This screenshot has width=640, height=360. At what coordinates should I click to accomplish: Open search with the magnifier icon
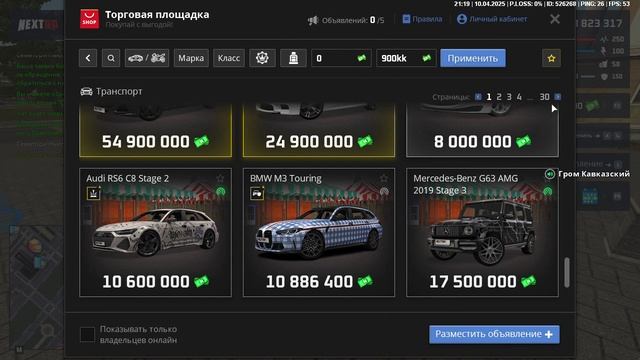coord(111,58)
